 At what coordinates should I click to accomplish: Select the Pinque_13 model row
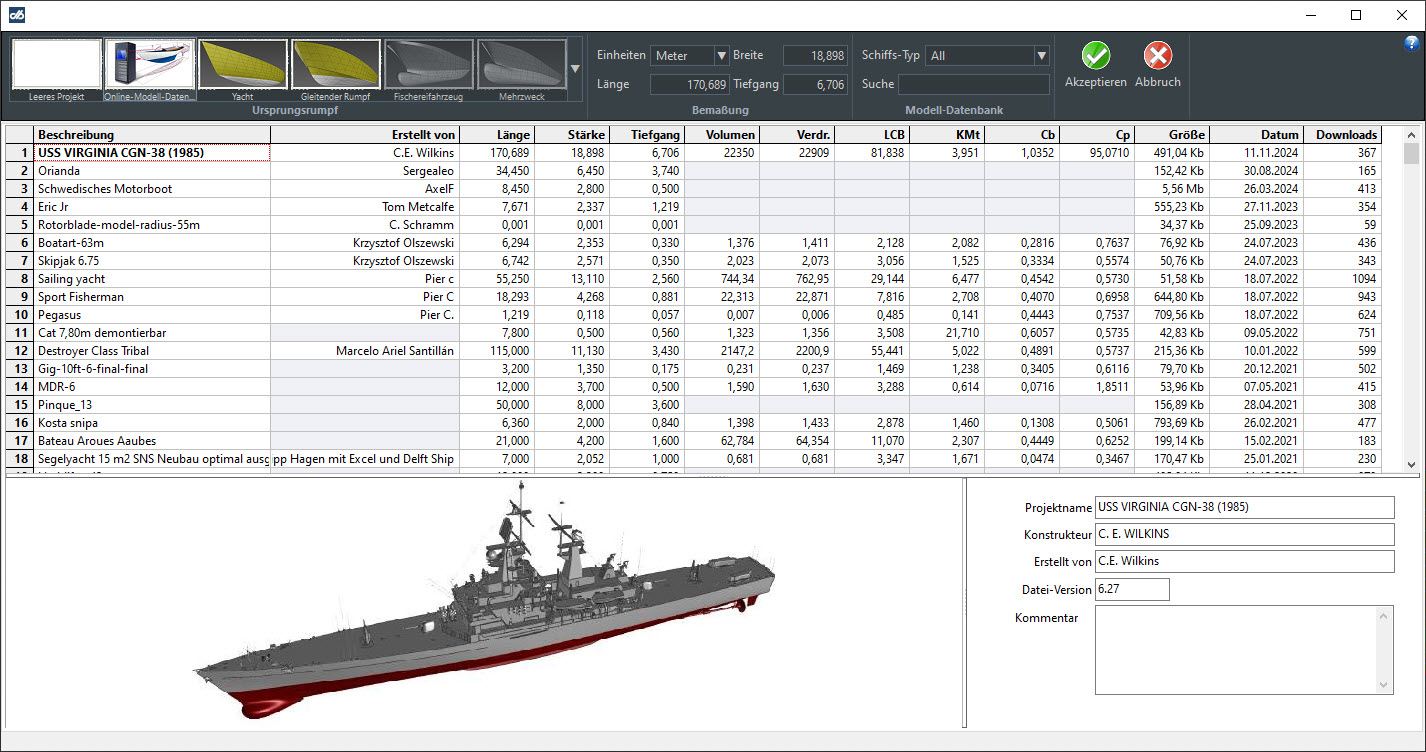coord(693,405)
